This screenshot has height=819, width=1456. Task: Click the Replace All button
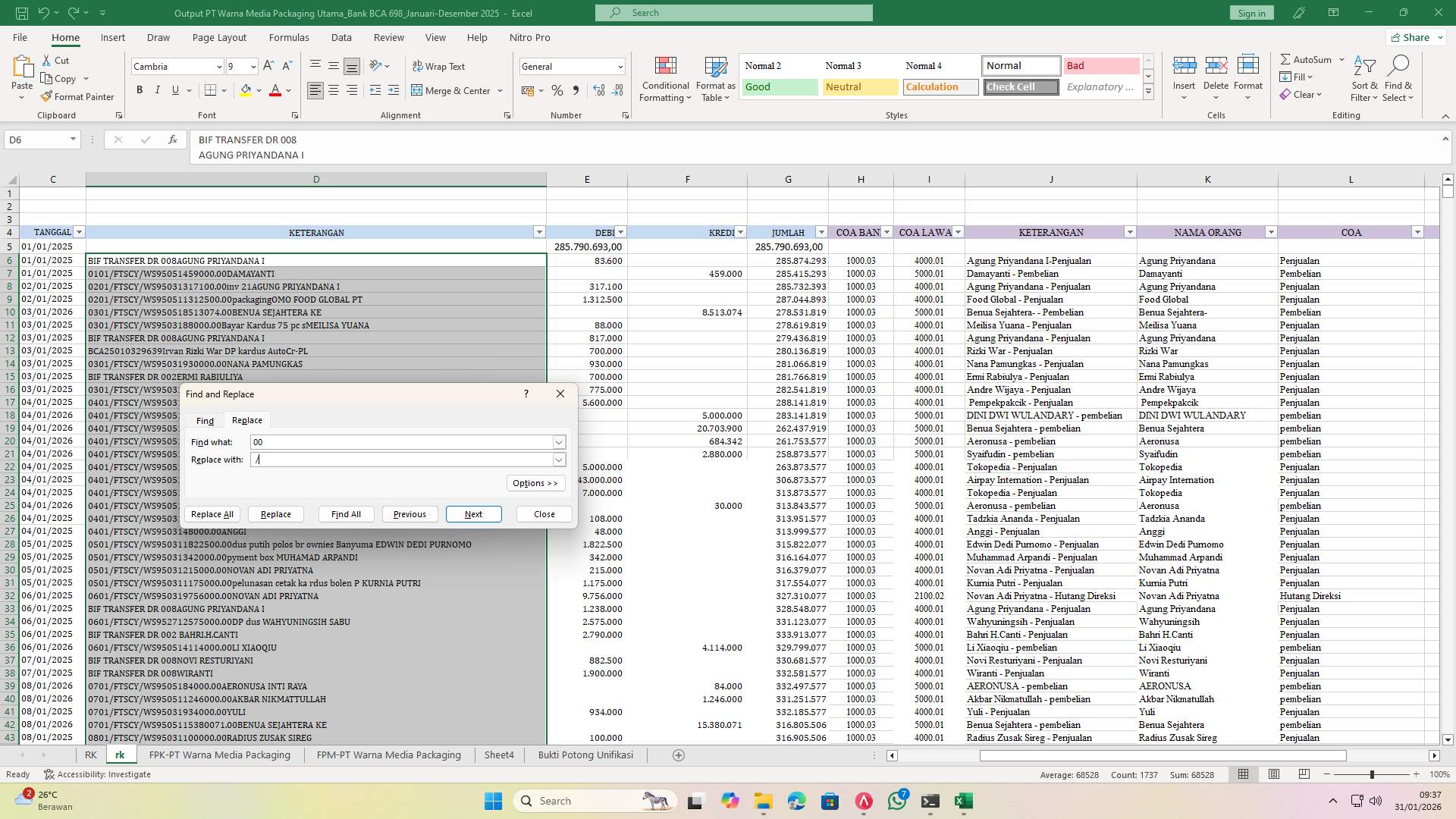point(212,514)
